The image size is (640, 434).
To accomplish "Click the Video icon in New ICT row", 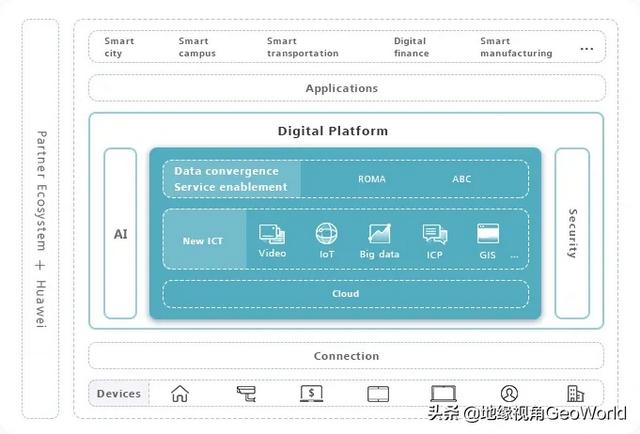I will coord(272,234).
